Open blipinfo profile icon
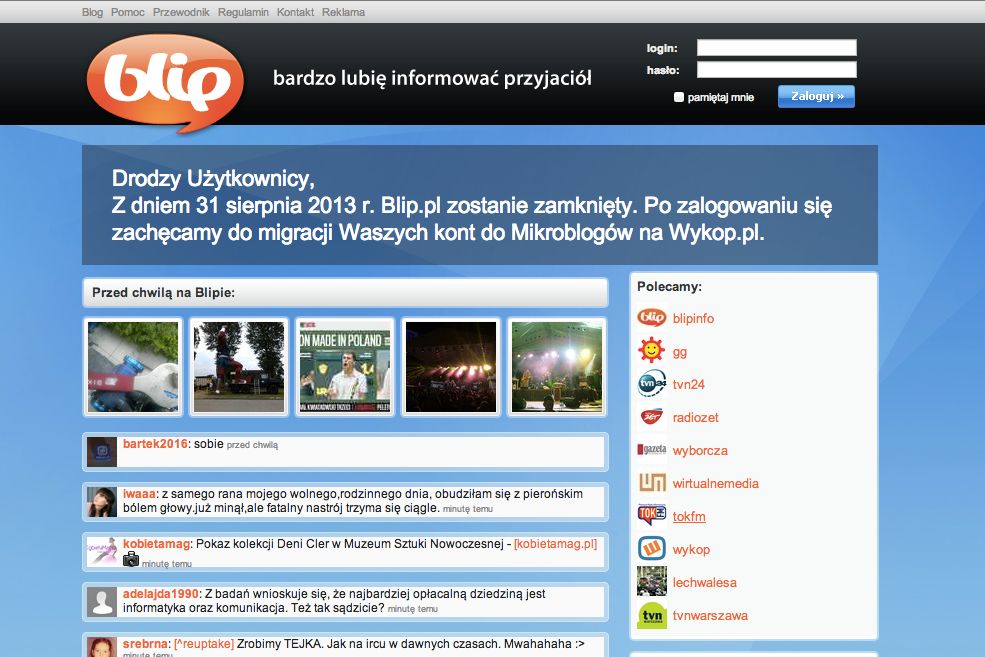This screenshot has height=657, width=985. coord(651,318)
